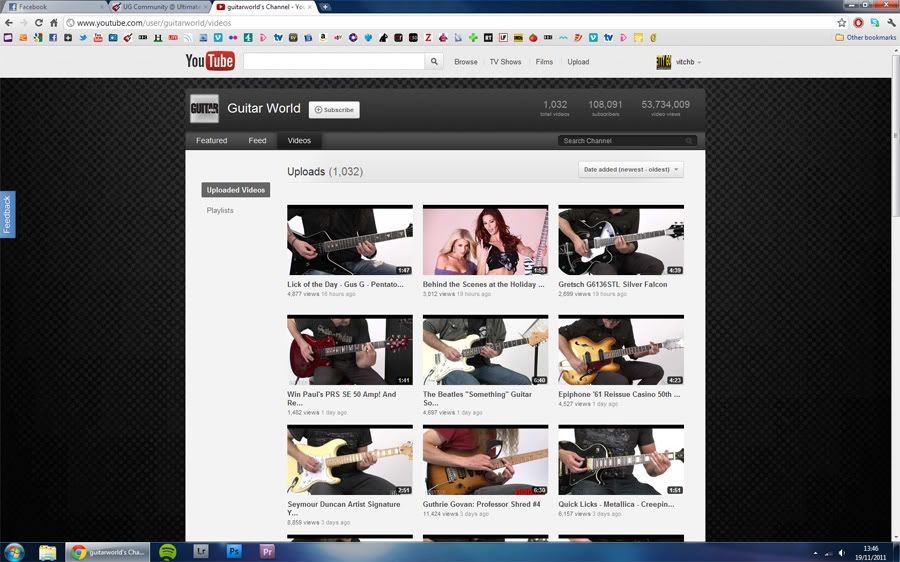Open the Other bookmarks folder

click(866, 37)
